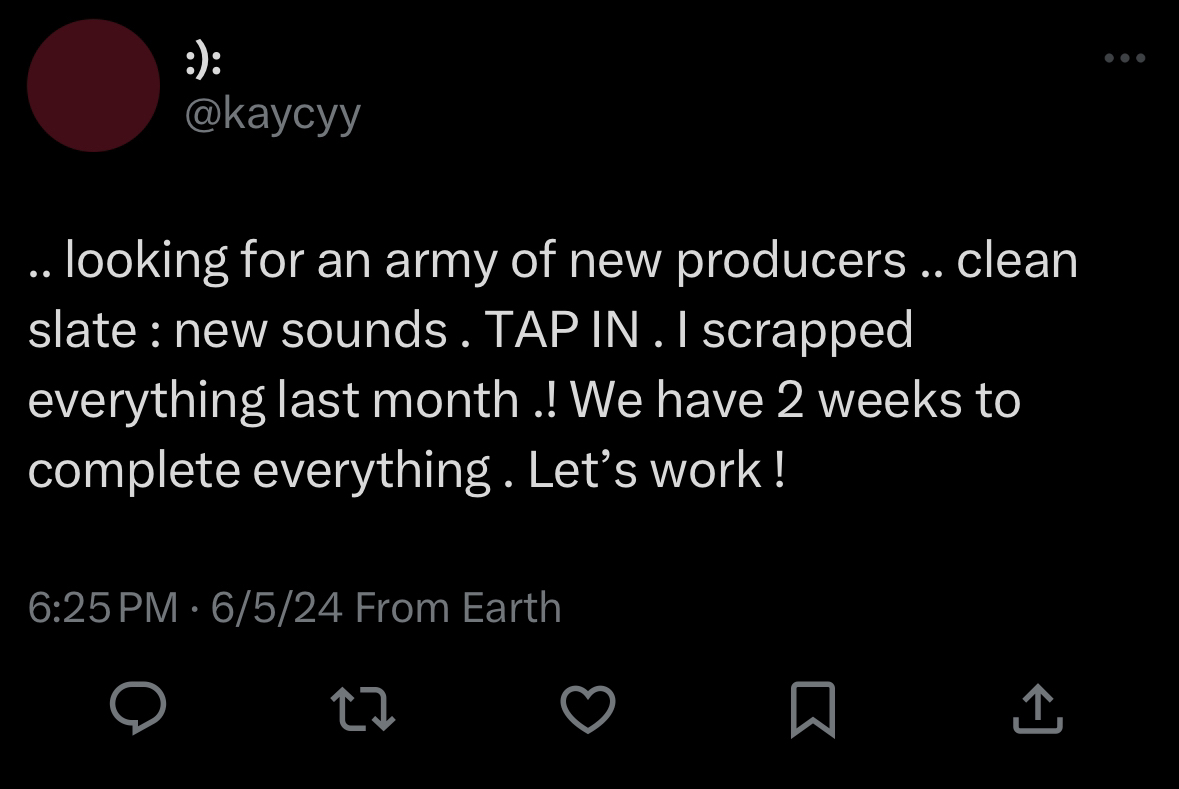
Task: Like the tweet with the heart icon
Action: (x=587, y=709)
